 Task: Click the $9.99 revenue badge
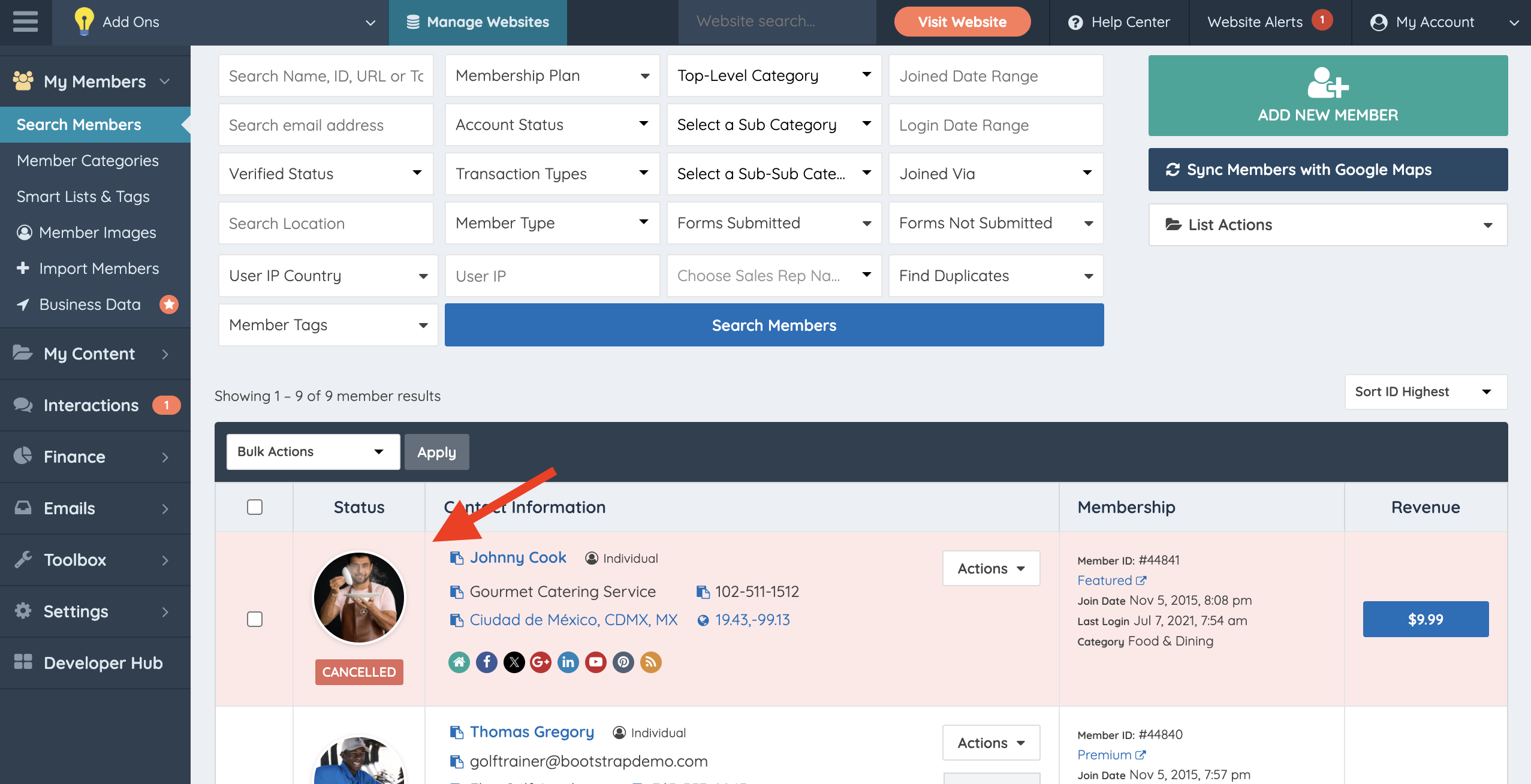tap(1425, 619)
